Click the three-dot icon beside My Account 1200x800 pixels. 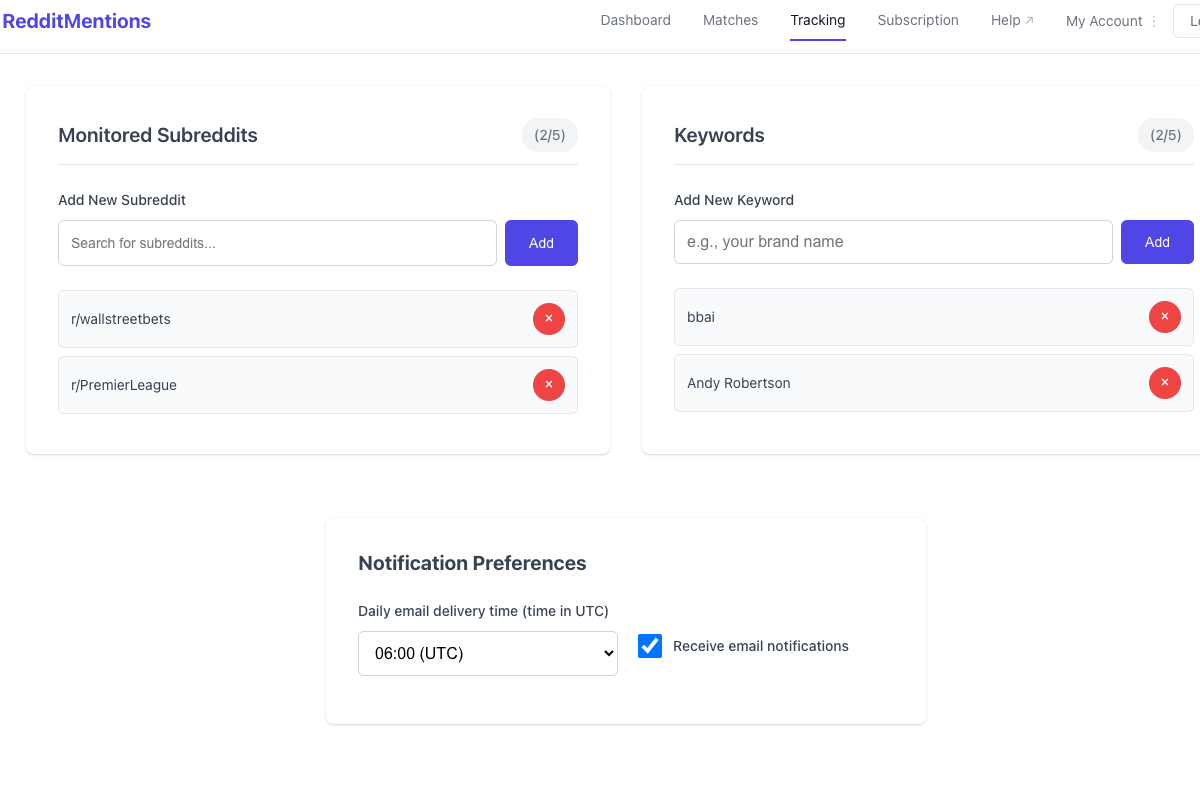(x=1154, y=22)
